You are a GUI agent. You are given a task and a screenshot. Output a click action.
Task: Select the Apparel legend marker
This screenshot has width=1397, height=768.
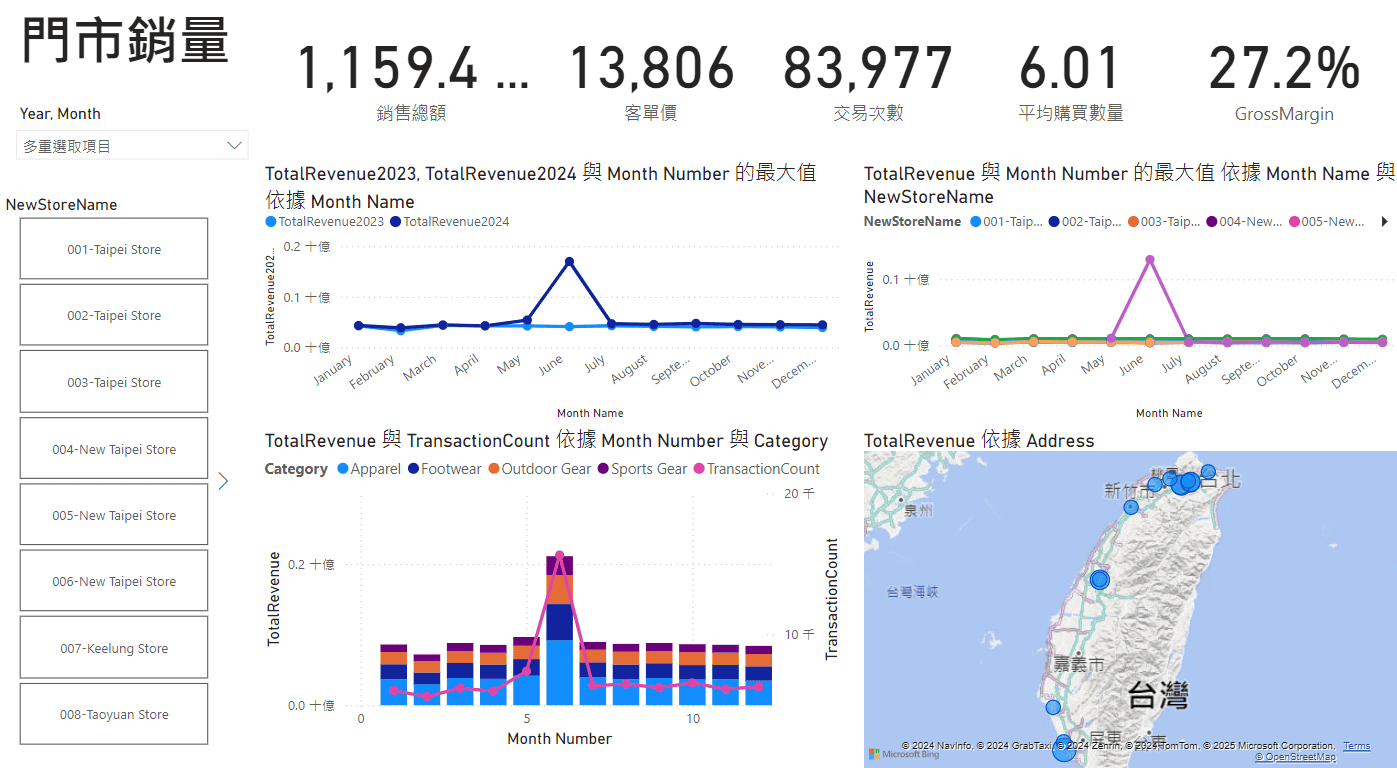click(343, 469)
